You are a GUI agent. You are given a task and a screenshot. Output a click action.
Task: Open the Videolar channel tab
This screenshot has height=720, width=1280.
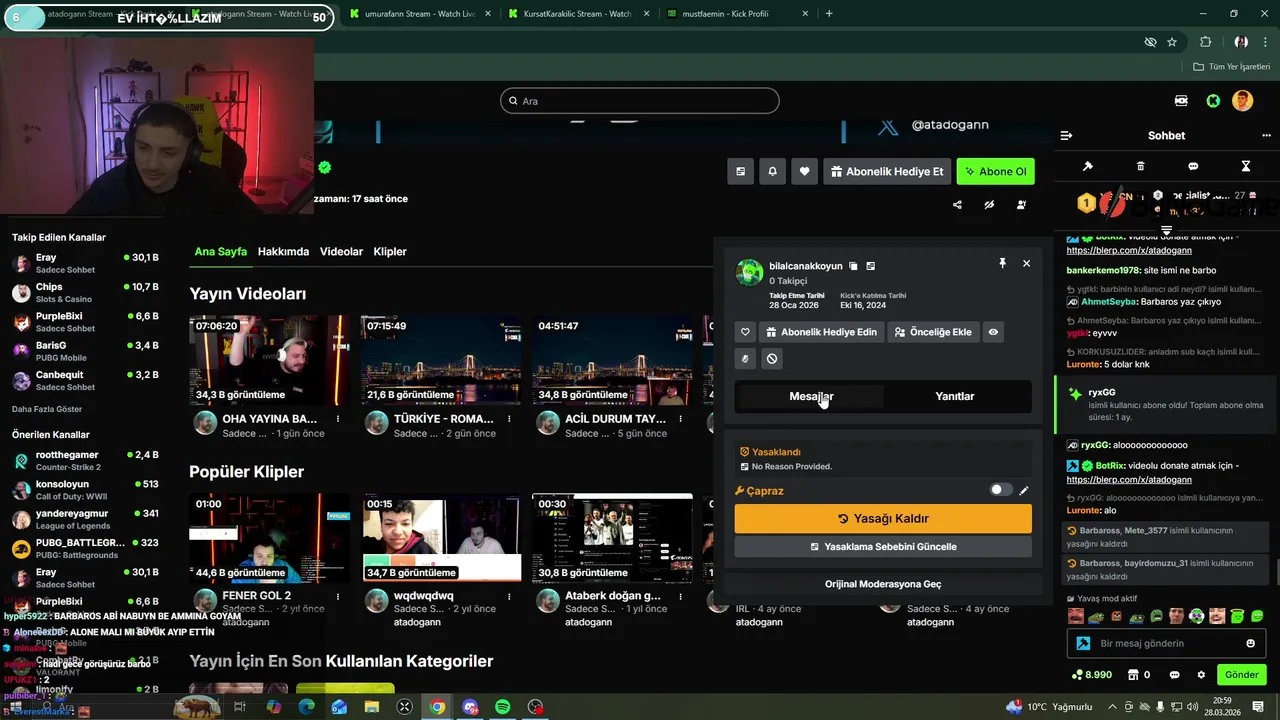coord(341,252)
